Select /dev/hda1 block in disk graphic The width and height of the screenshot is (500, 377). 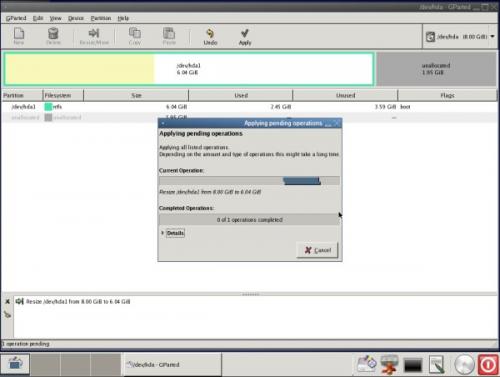pos(189,69)
